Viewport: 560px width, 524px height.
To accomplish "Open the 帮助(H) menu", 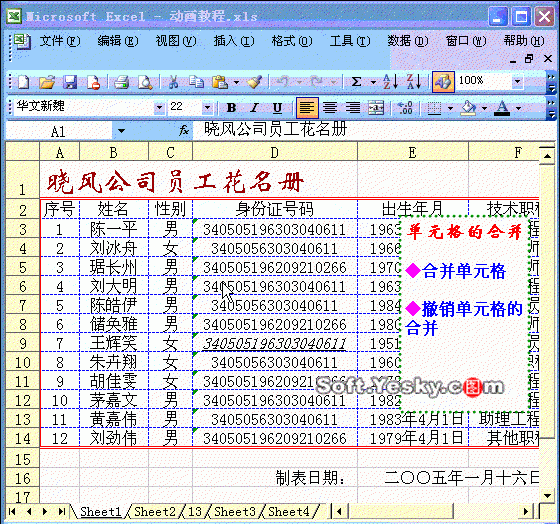I will click(524, 41).
